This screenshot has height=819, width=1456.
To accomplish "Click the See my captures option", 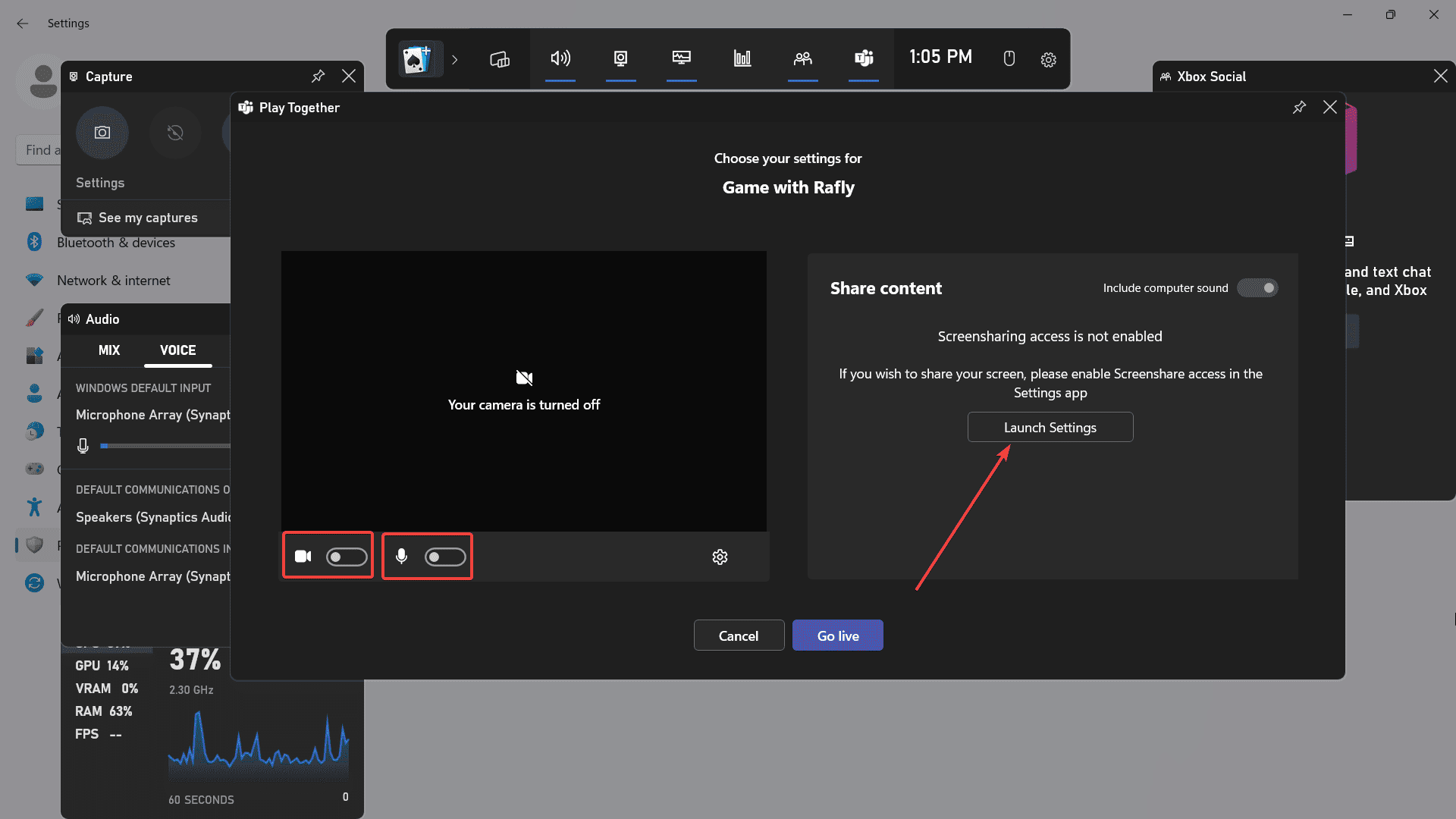I will (x=147, y=217).
